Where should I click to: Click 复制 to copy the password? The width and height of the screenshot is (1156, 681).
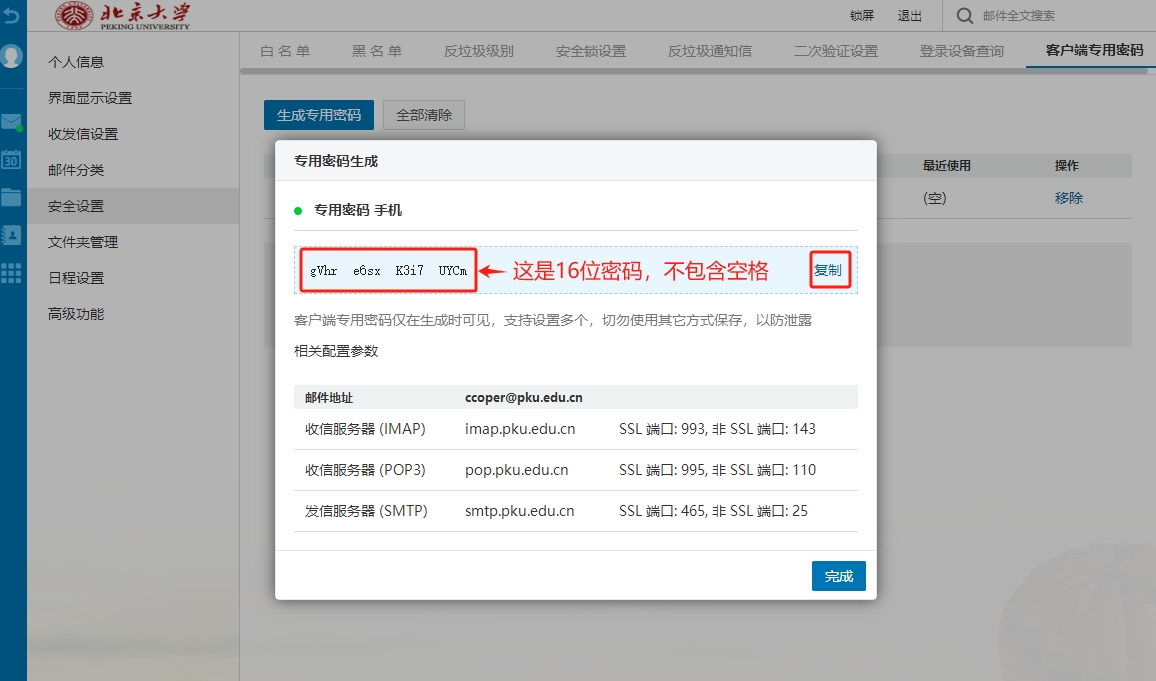point(828,270)
